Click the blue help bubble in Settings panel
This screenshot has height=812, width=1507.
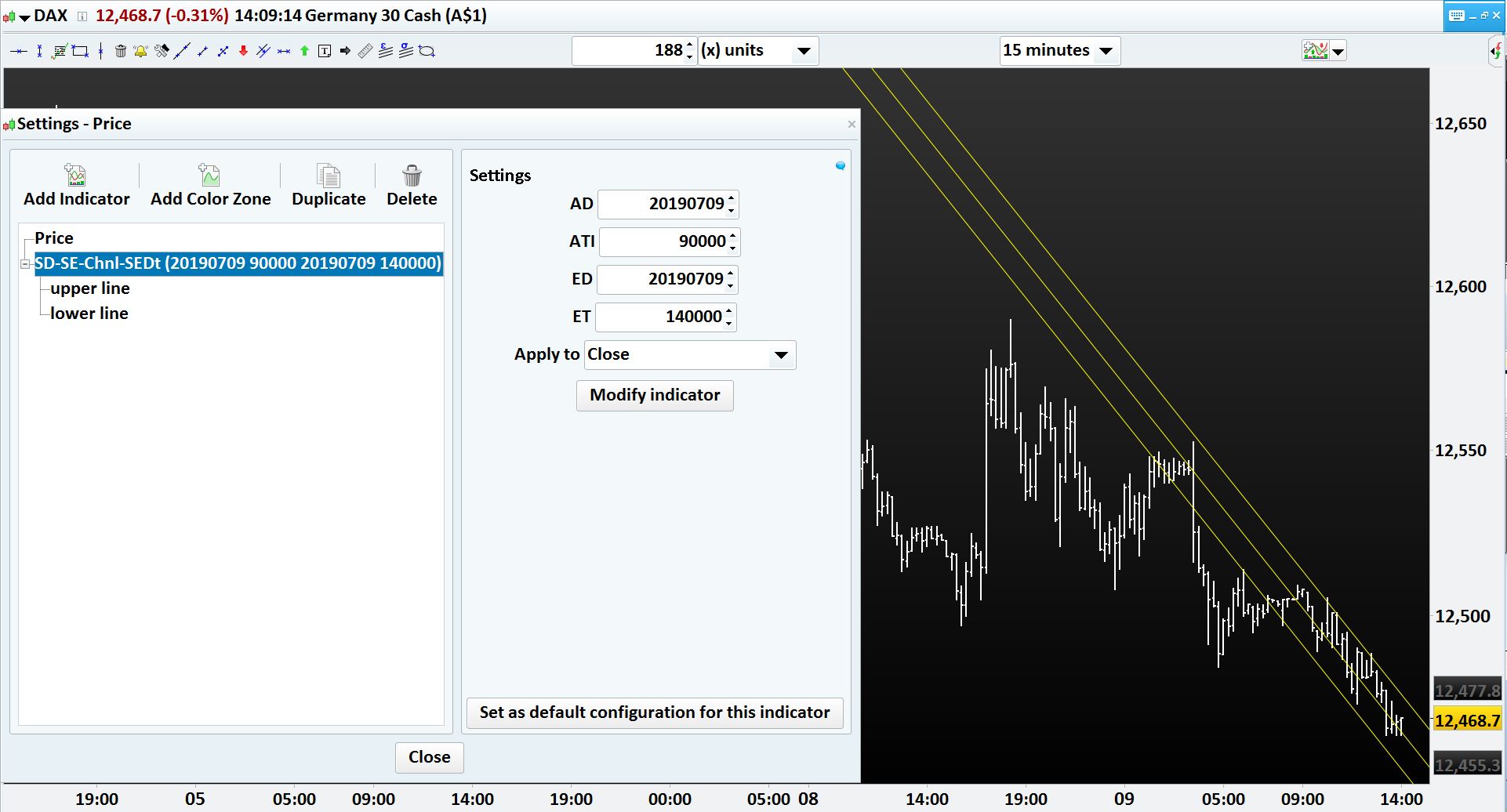(x=841, y=166)
